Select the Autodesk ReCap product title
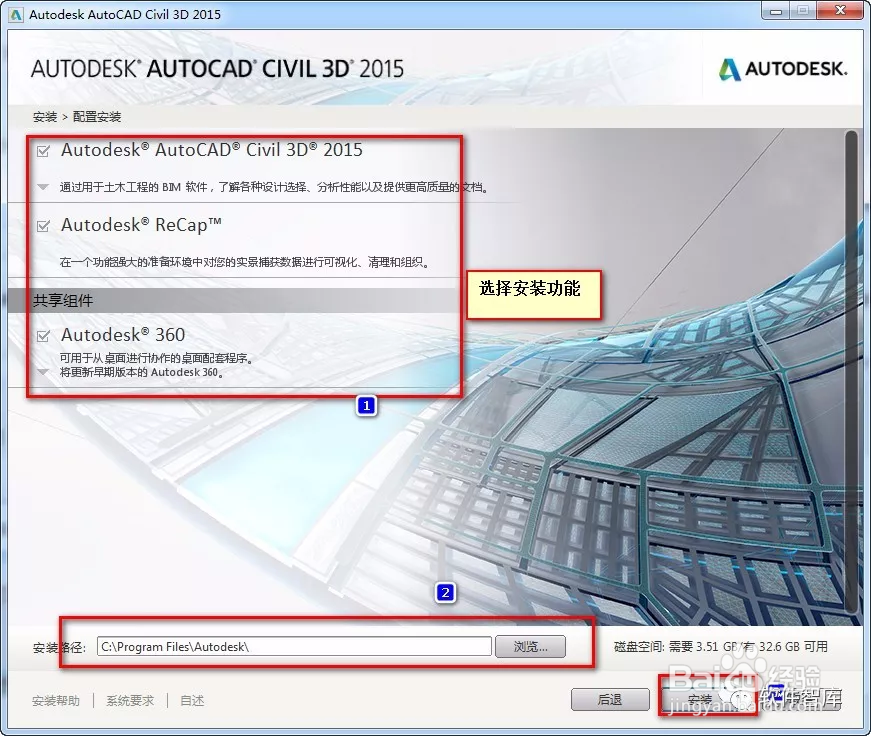This screenshot has height=736, width=871. [x=141, y=225]
